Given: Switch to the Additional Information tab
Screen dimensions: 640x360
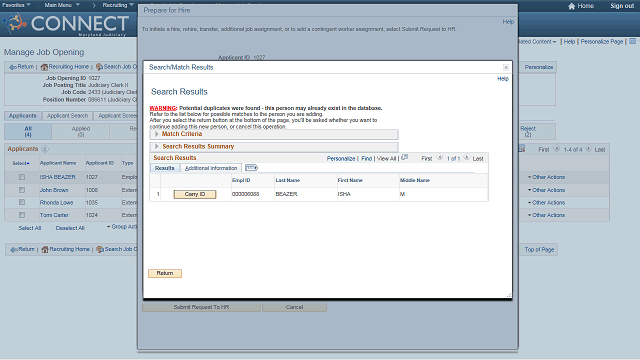Looking at the screenshot, I should pyautogui.click(x=211, y=168).
